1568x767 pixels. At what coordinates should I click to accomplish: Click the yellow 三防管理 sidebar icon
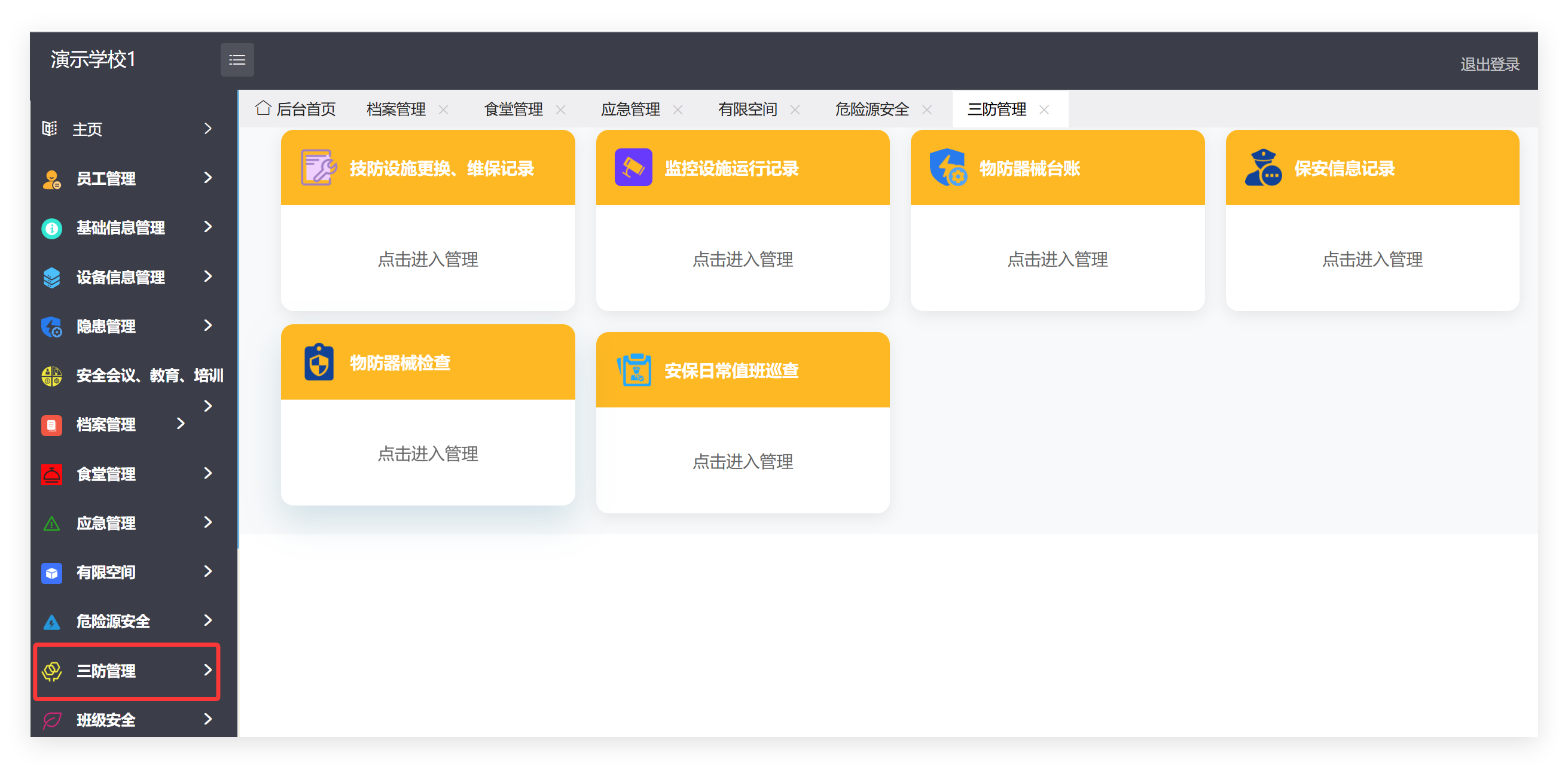point(52,671)
